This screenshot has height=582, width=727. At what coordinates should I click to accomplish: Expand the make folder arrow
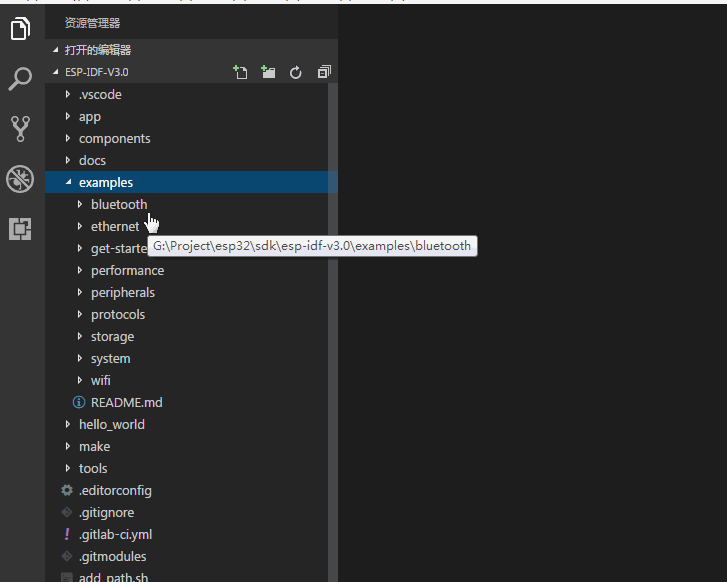[68, 446]
